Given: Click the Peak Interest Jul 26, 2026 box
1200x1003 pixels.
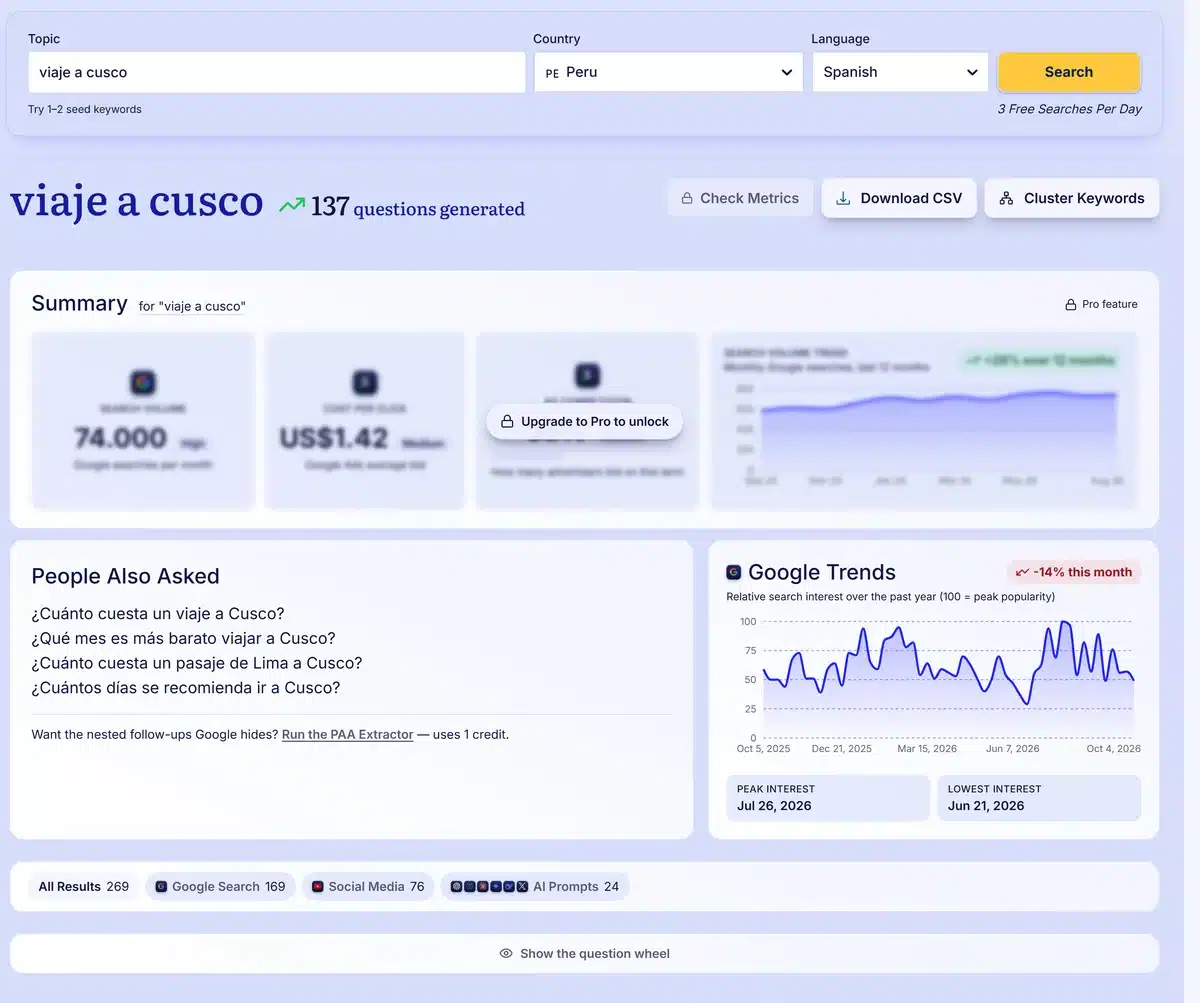Looking at the screenshot, I should [x=828, y=798].
